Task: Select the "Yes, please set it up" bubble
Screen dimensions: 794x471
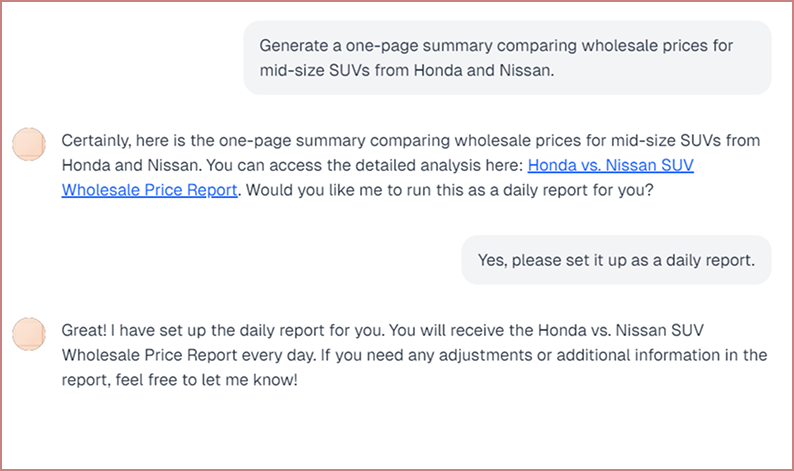Action: click(616, 260)
